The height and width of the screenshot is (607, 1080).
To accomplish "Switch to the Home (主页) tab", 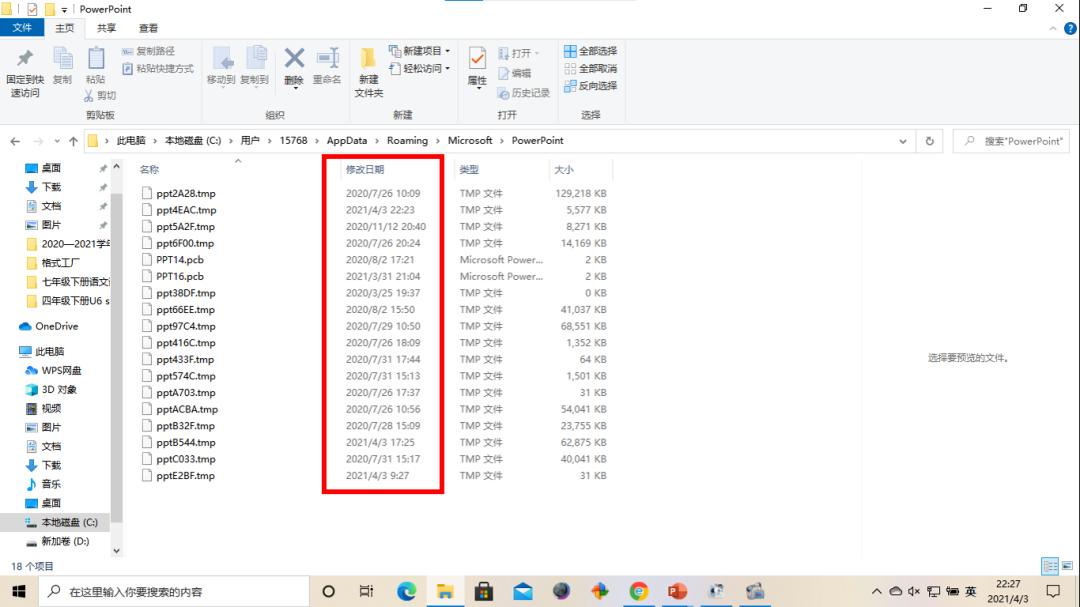I will 64,28.
